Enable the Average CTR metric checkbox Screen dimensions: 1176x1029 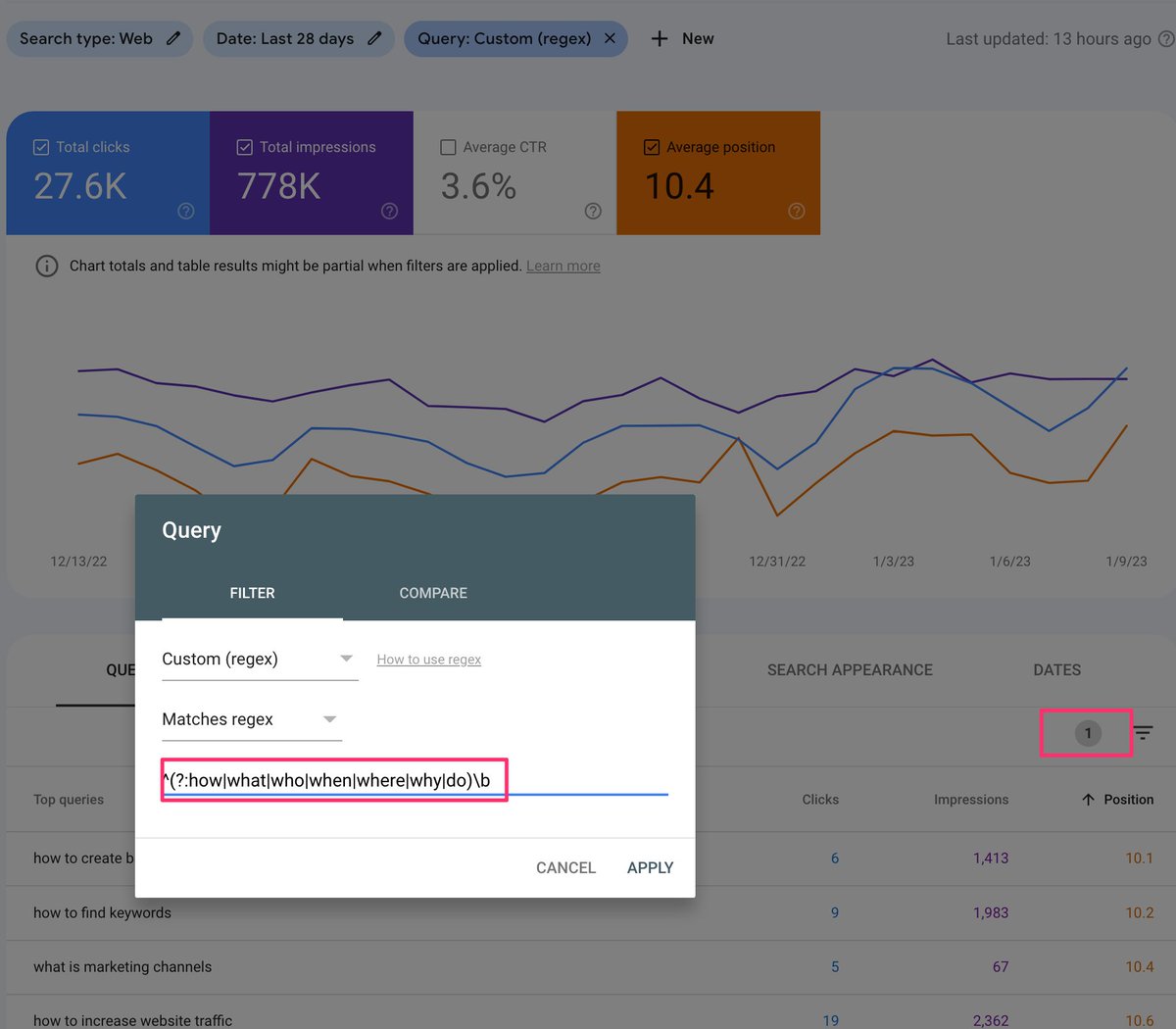coord(449,147)
